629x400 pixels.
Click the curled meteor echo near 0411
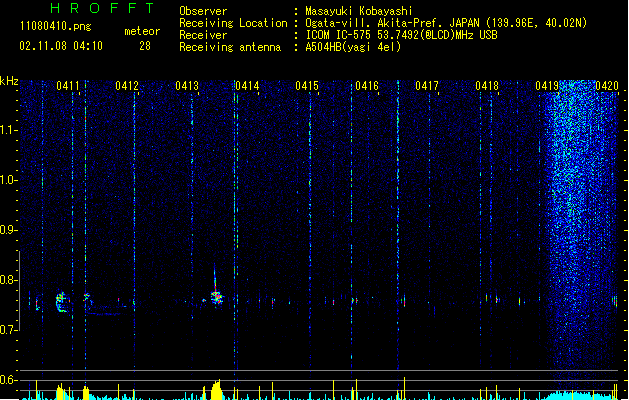61,302
